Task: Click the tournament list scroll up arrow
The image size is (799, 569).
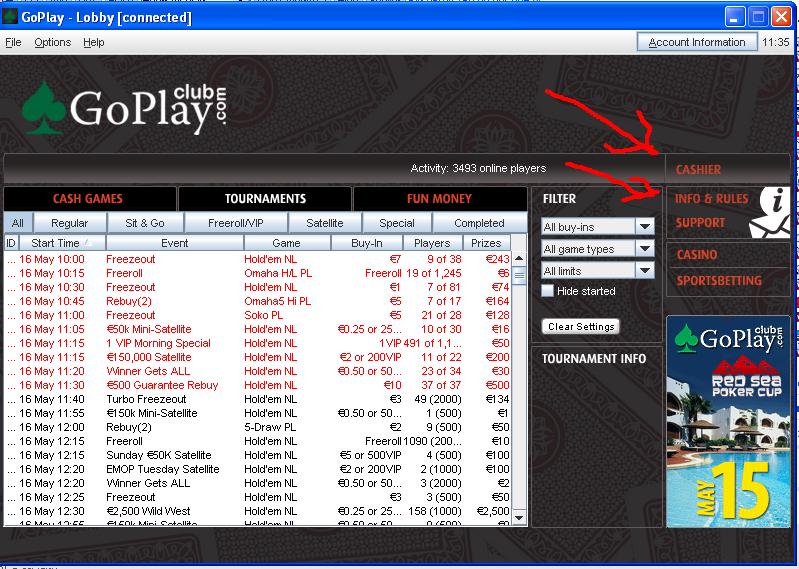Action: pyautogui.click(x=519, y=258)
